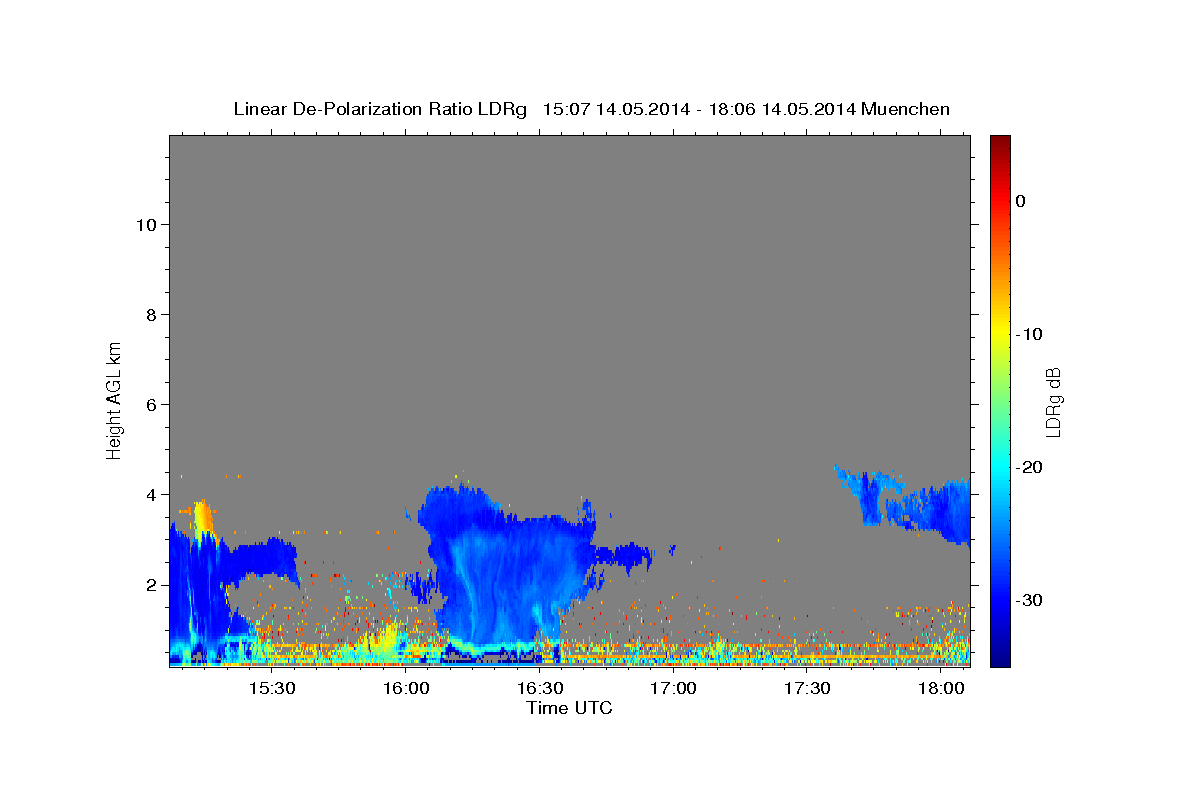Screen dimensions: 1200x800
Task: Click the 'LDRg dB' colorbar label
Action: pos(1052,402)
